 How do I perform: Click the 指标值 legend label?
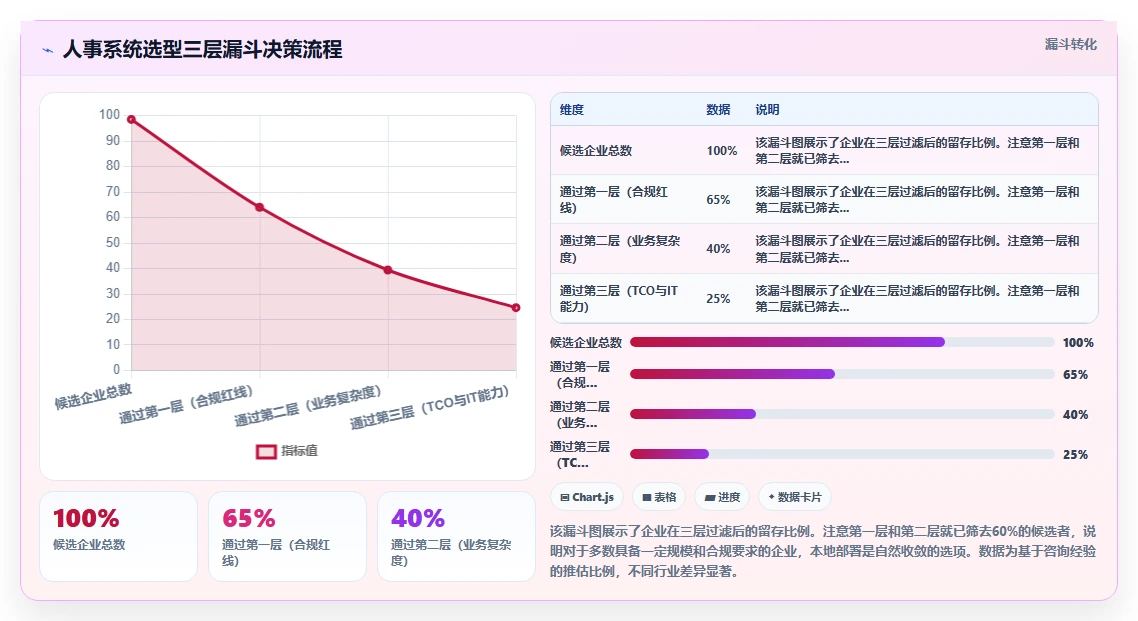[x=300, y=451]
